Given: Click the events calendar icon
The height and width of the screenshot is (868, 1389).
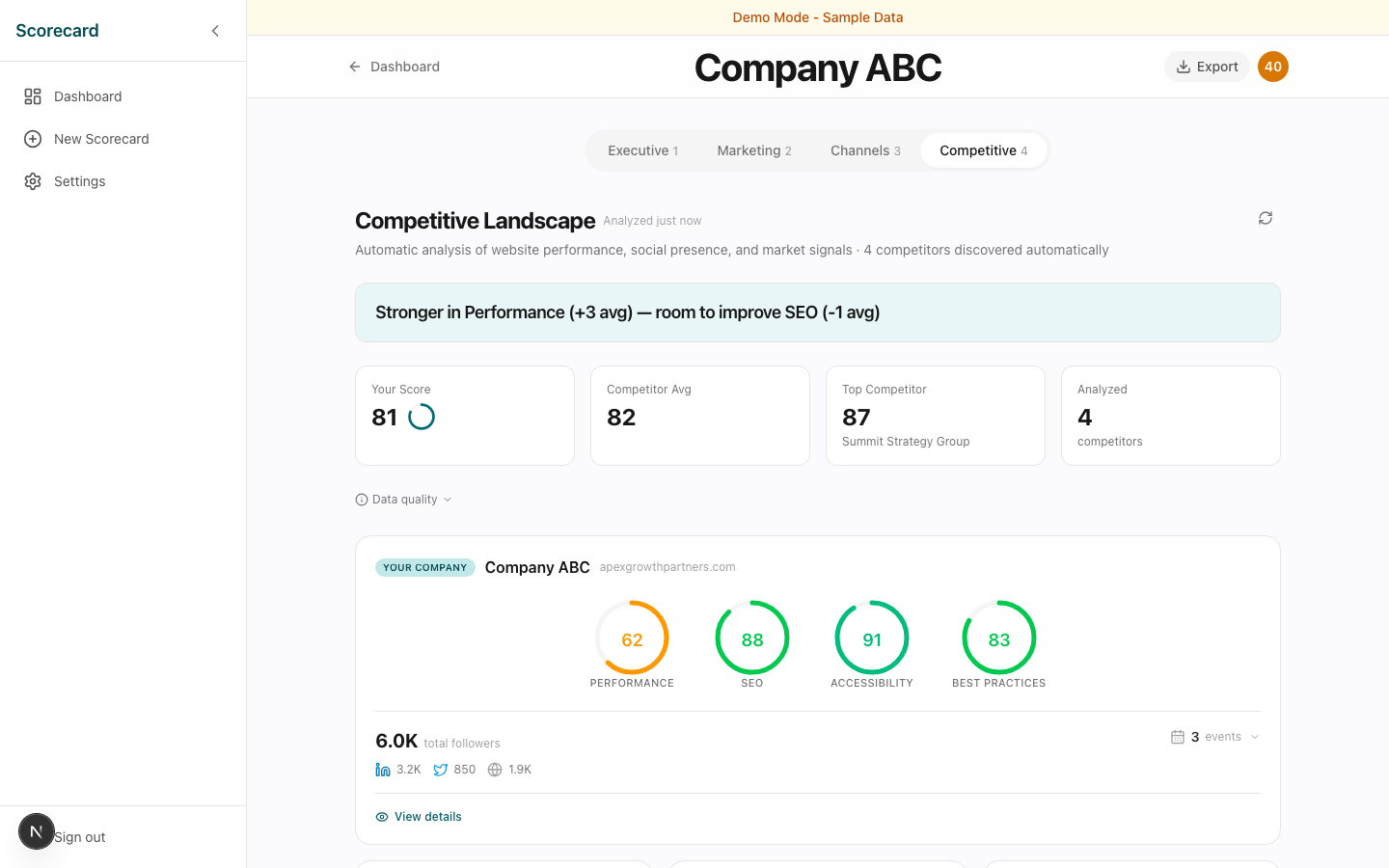Looking at the screenshot, I should click(x=1178, y=737).
